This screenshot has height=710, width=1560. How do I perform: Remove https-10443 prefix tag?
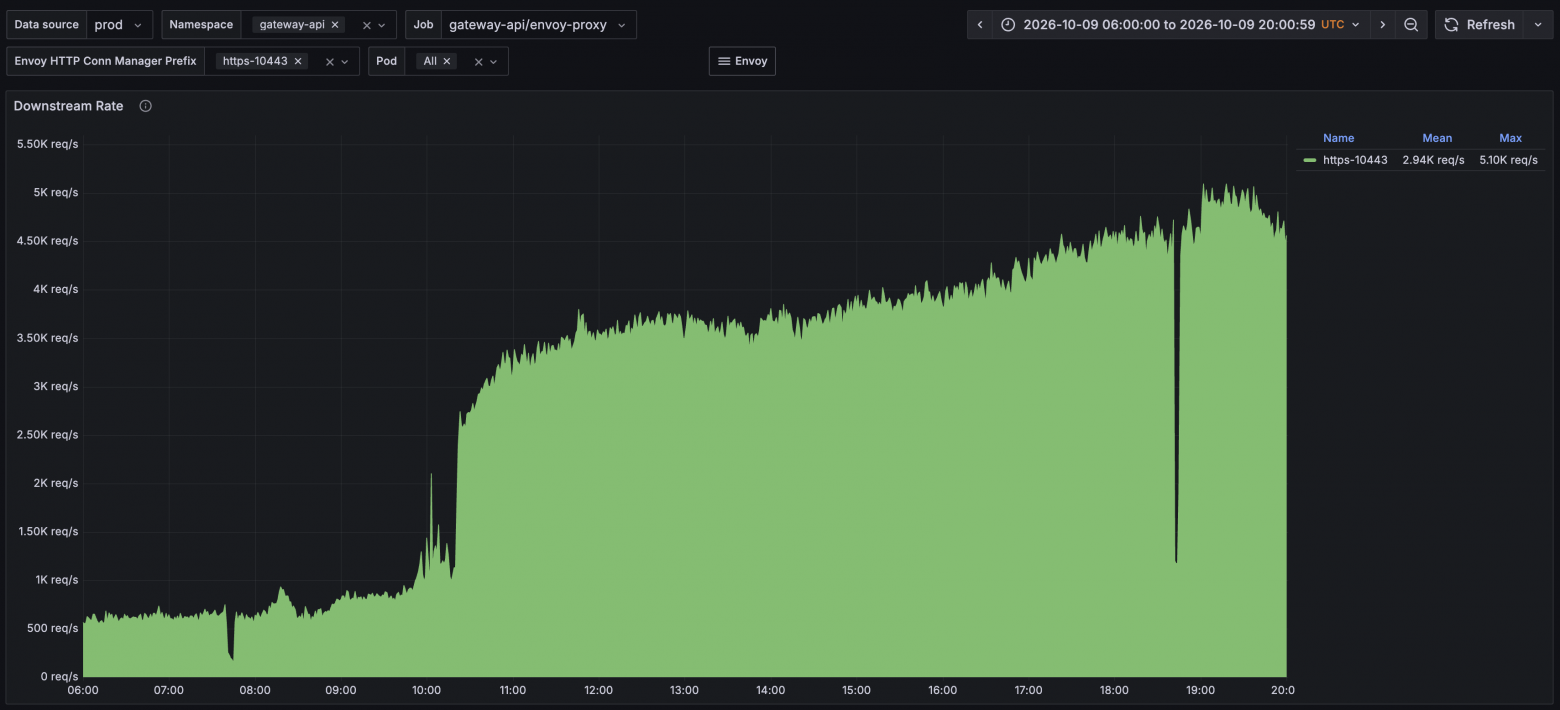298,61
